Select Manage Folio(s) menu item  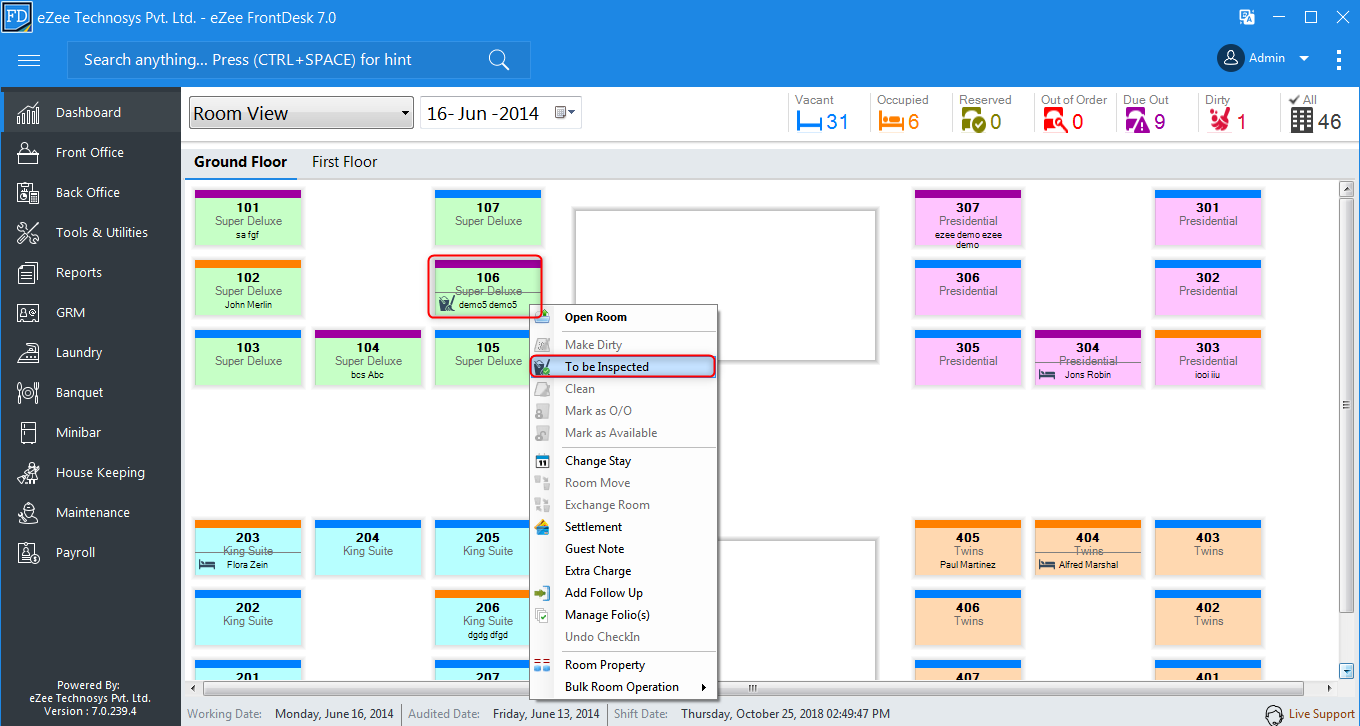pyautogui.click(x=623, y=615)
